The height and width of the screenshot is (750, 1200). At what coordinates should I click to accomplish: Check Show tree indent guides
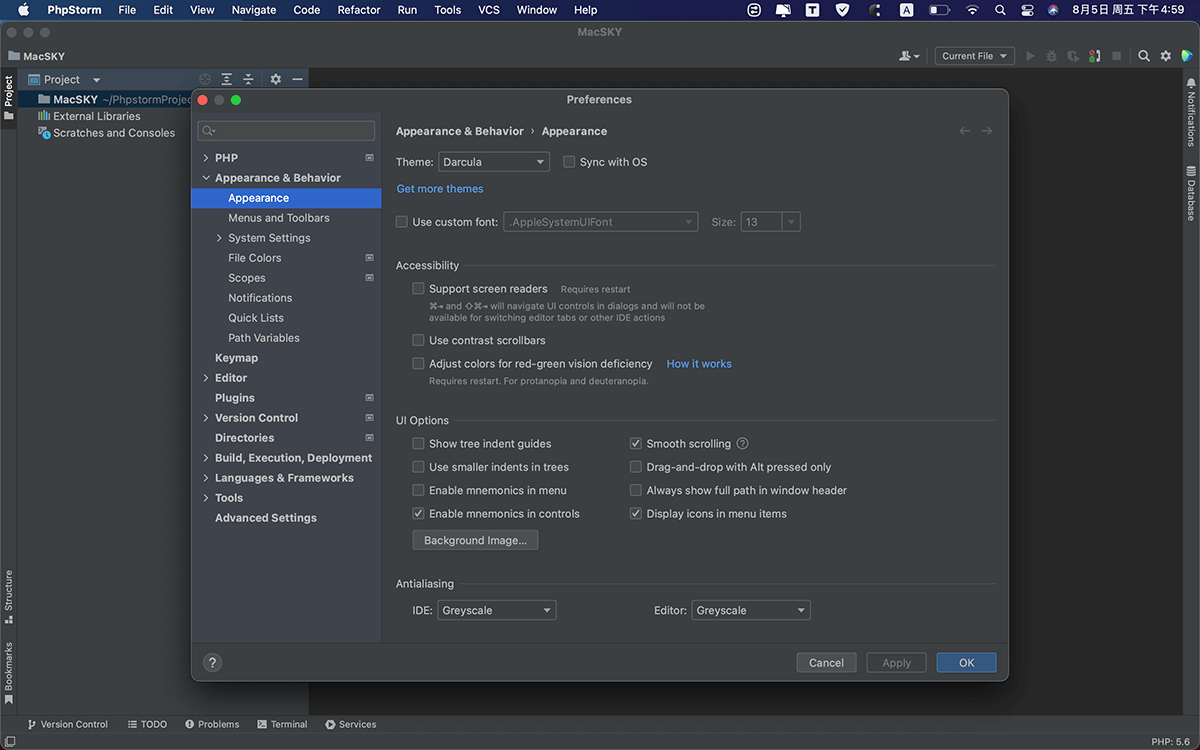coord(418,444)
